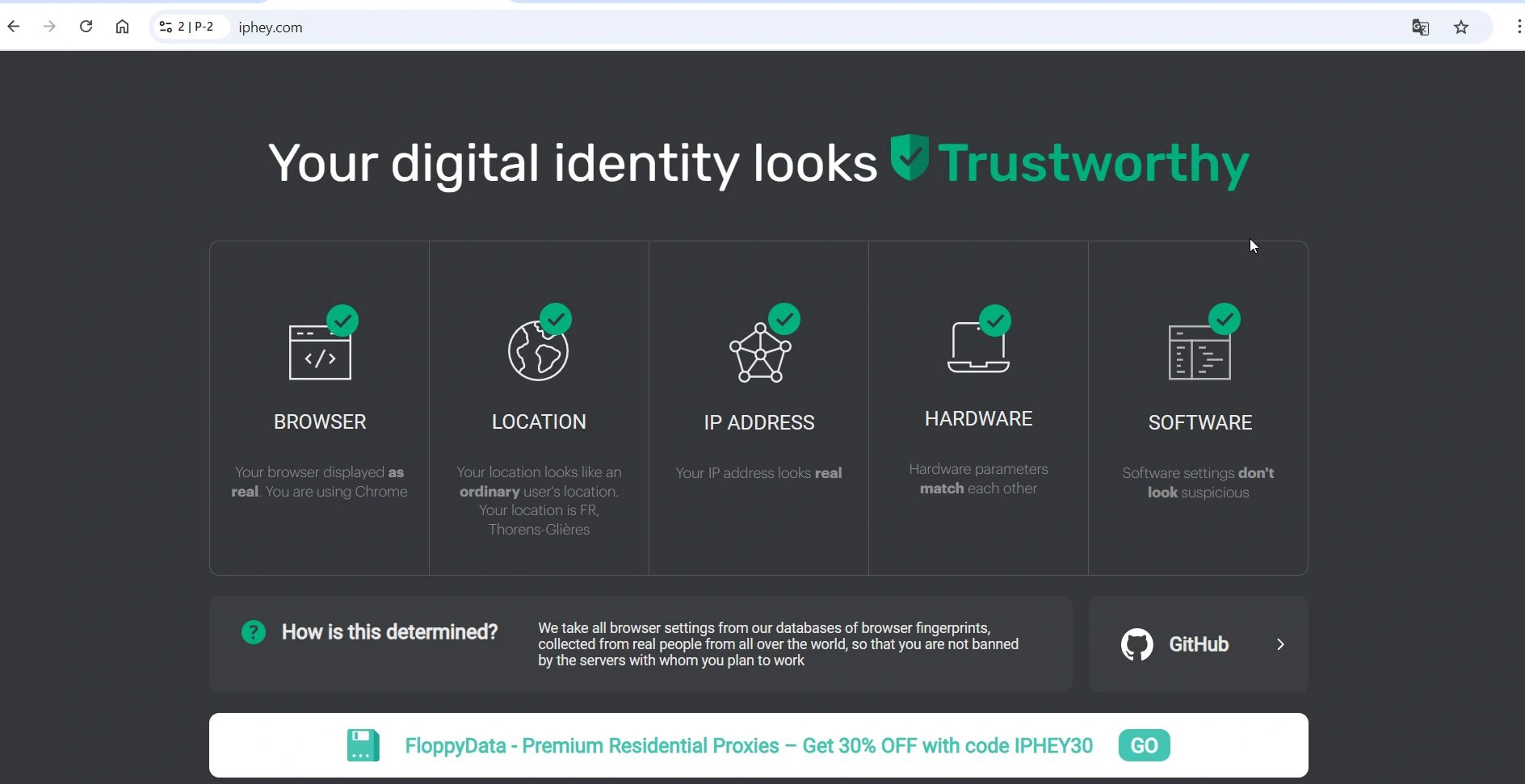Go to the browser home page
Screen dimensions: 1525x784
point(122,27)
